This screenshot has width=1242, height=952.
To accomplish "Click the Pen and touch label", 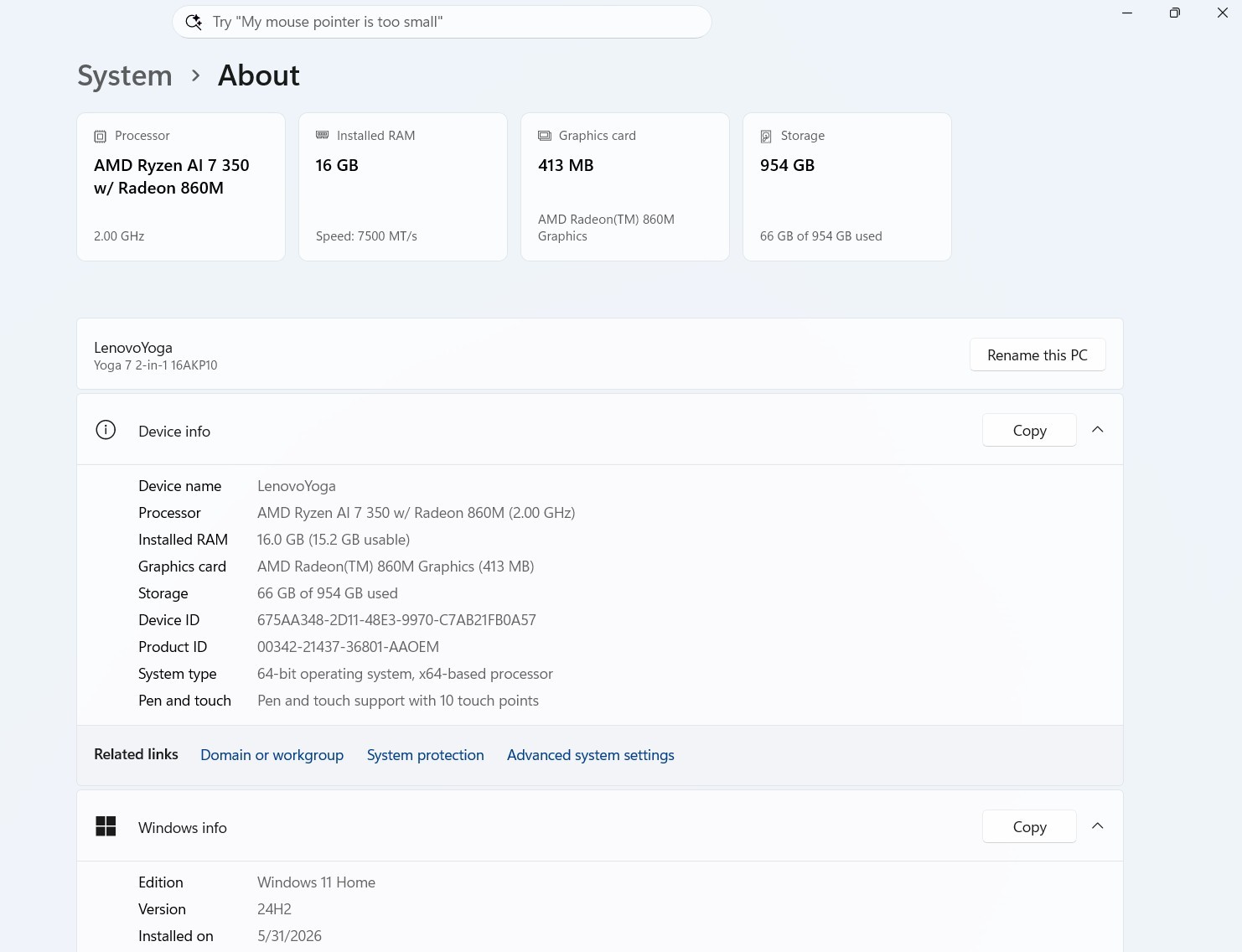I will tap(184, 701).
